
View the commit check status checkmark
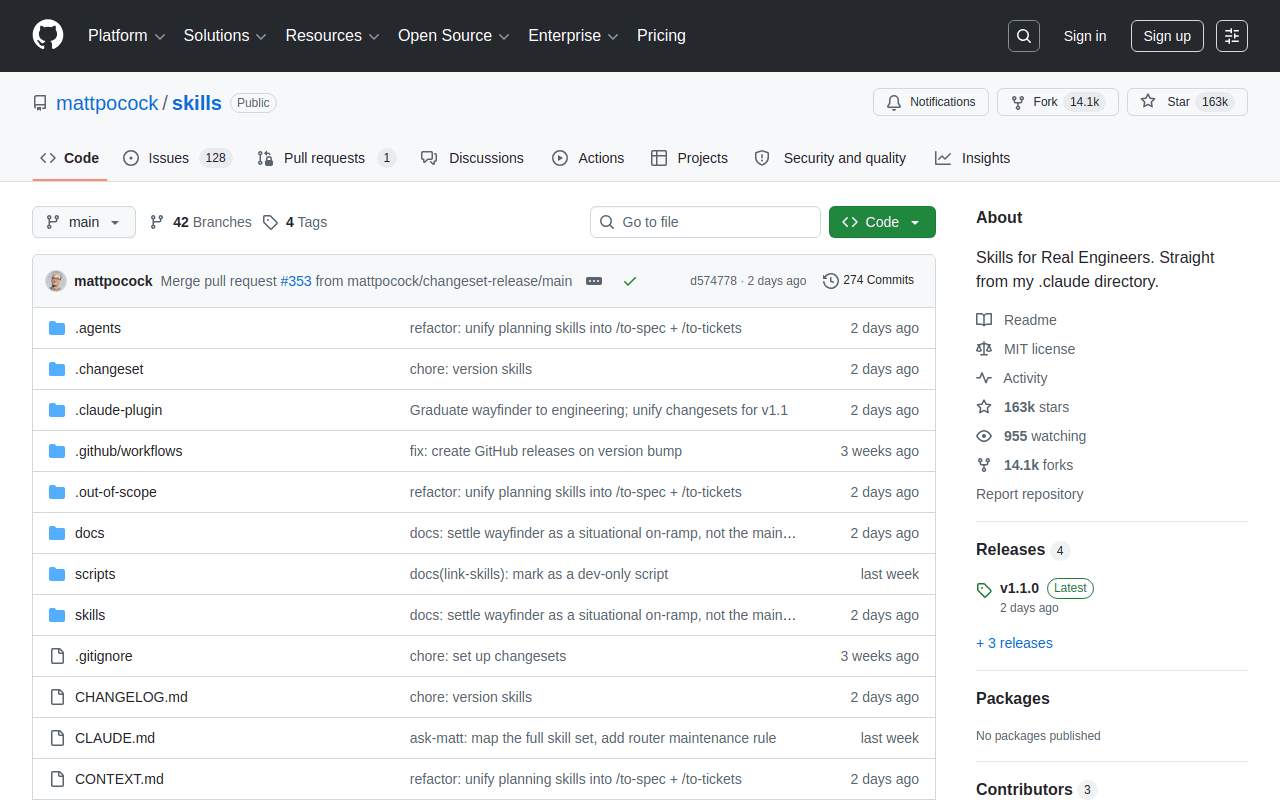tap(630, 281)
